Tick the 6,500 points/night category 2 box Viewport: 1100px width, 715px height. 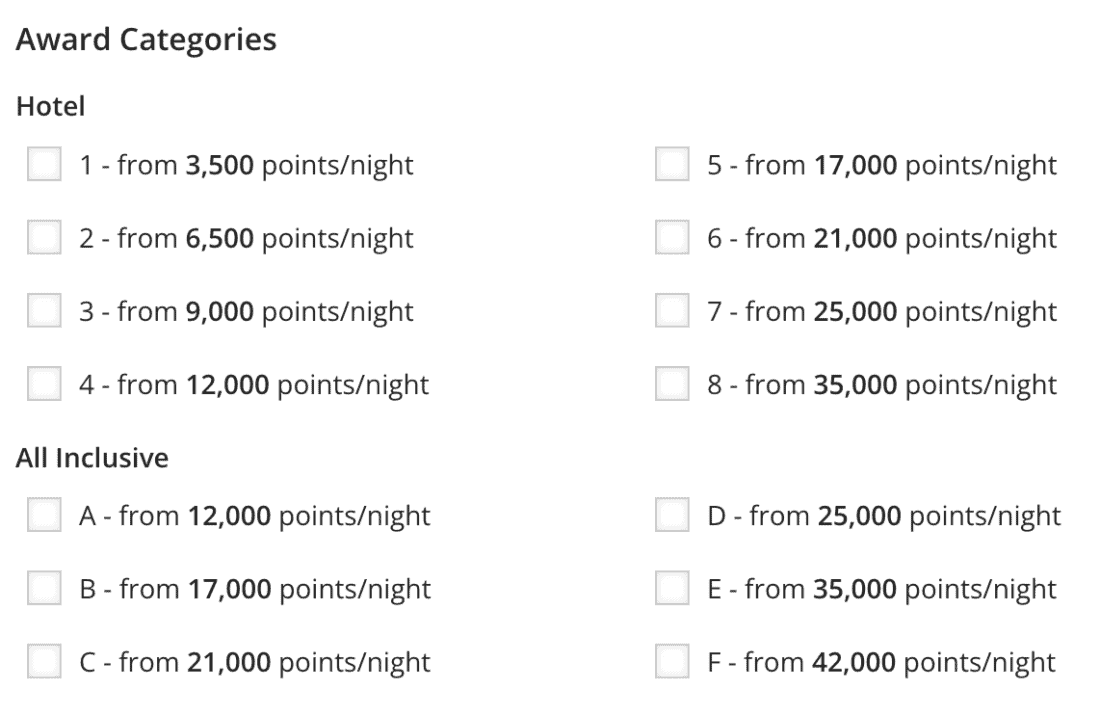[44, 238]
